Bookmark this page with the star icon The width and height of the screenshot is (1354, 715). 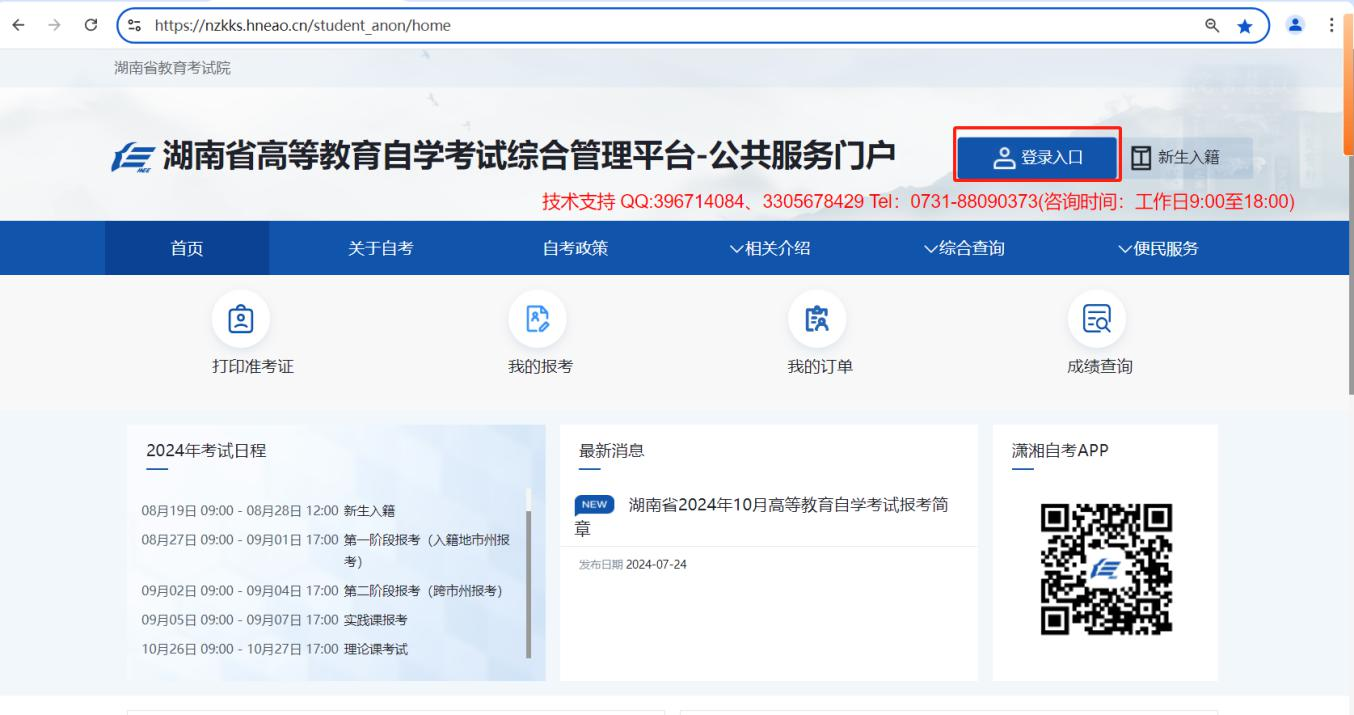[1245, 26]
